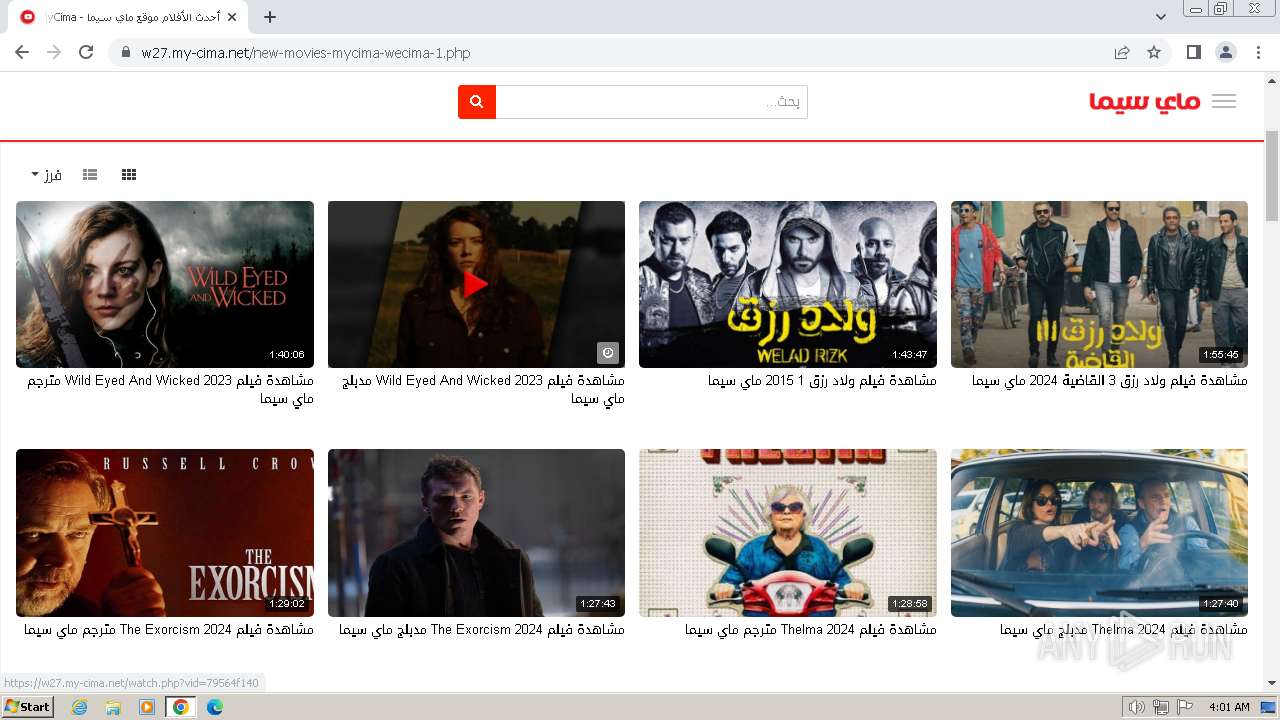
Task: Launch Internet Explorer from taskbar
Action: click(x=79, y=707)
